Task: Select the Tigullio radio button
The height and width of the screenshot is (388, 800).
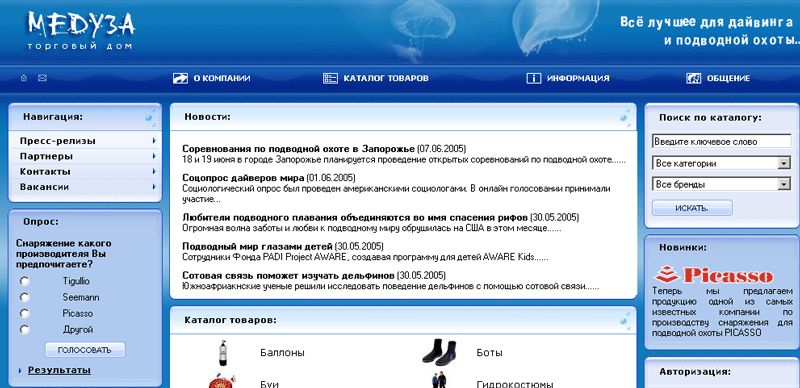Action: pyautogui.click(x=24, y=281)
